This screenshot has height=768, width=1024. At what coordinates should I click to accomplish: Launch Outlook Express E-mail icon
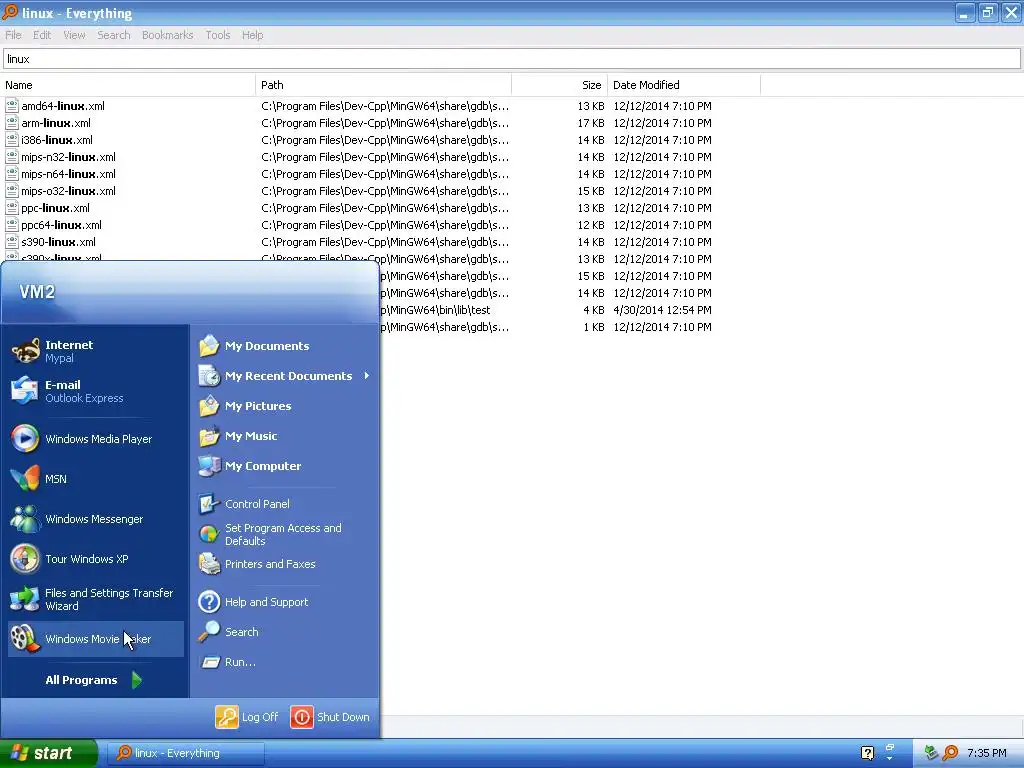pos(25,391)
